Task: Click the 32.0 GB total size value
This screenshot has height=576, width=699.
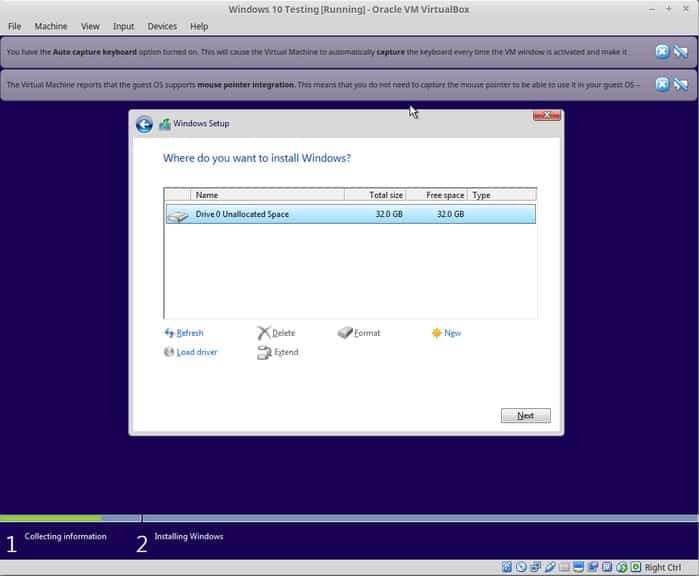Action: [x=389, y=214]
